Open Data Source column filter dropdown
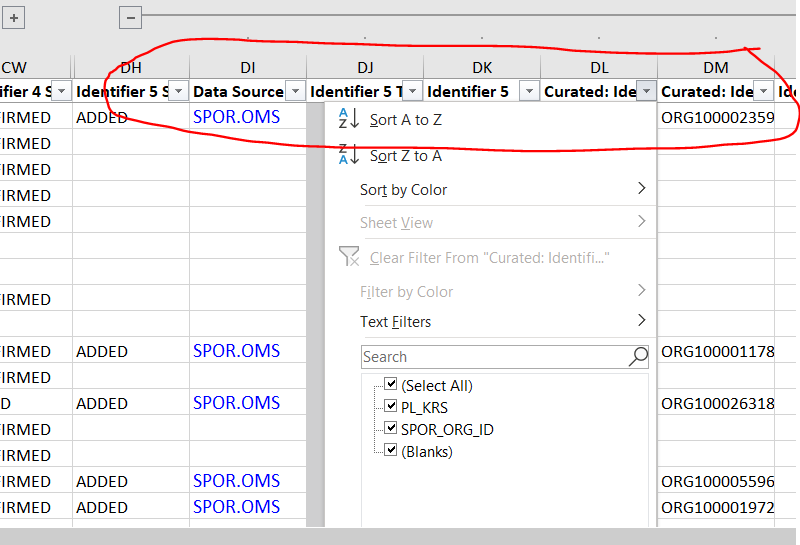The image size is (800, 545). [295, 91]
